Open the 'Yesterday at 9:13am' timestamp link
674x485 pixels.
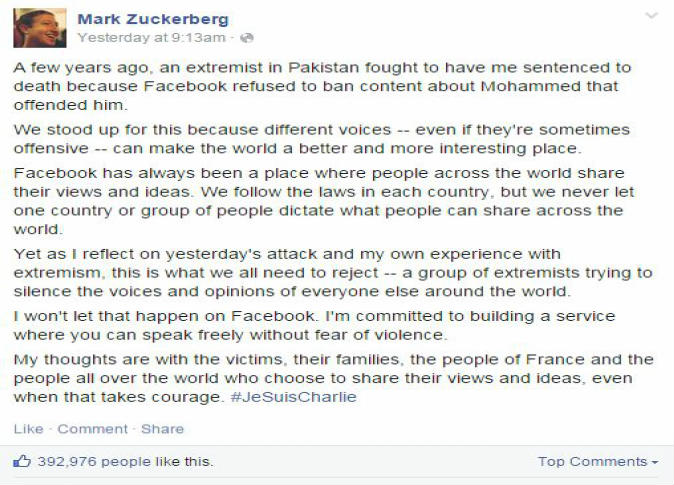coord(151,38)
